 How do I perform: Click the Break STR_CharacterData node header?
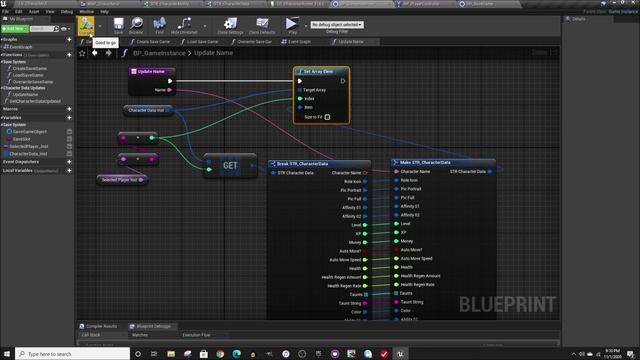(x=319, y=164)
